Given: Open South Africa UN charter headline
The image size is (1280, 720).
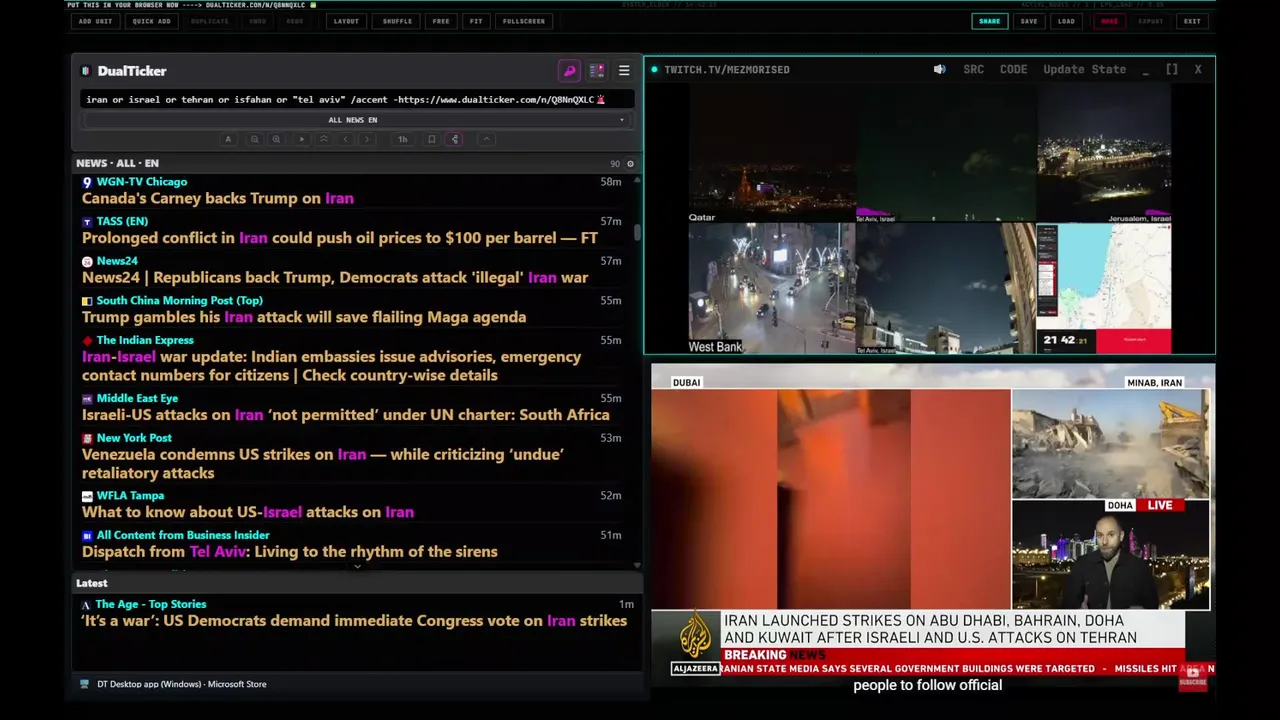Looking at the screenshot, I should click(345, 415).
